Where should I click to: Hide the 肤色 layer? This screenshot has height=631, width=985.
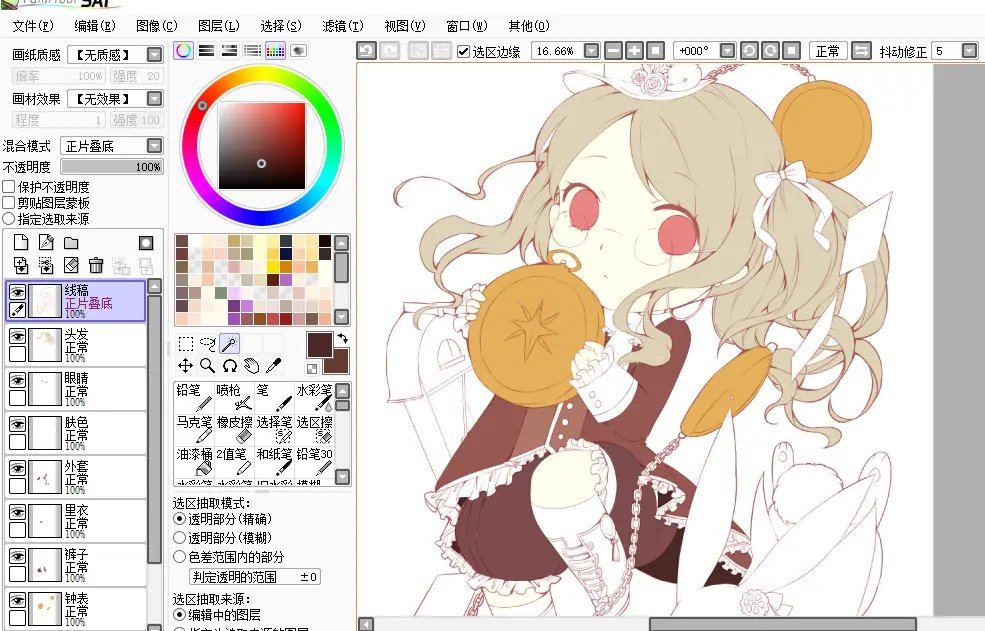18,424
